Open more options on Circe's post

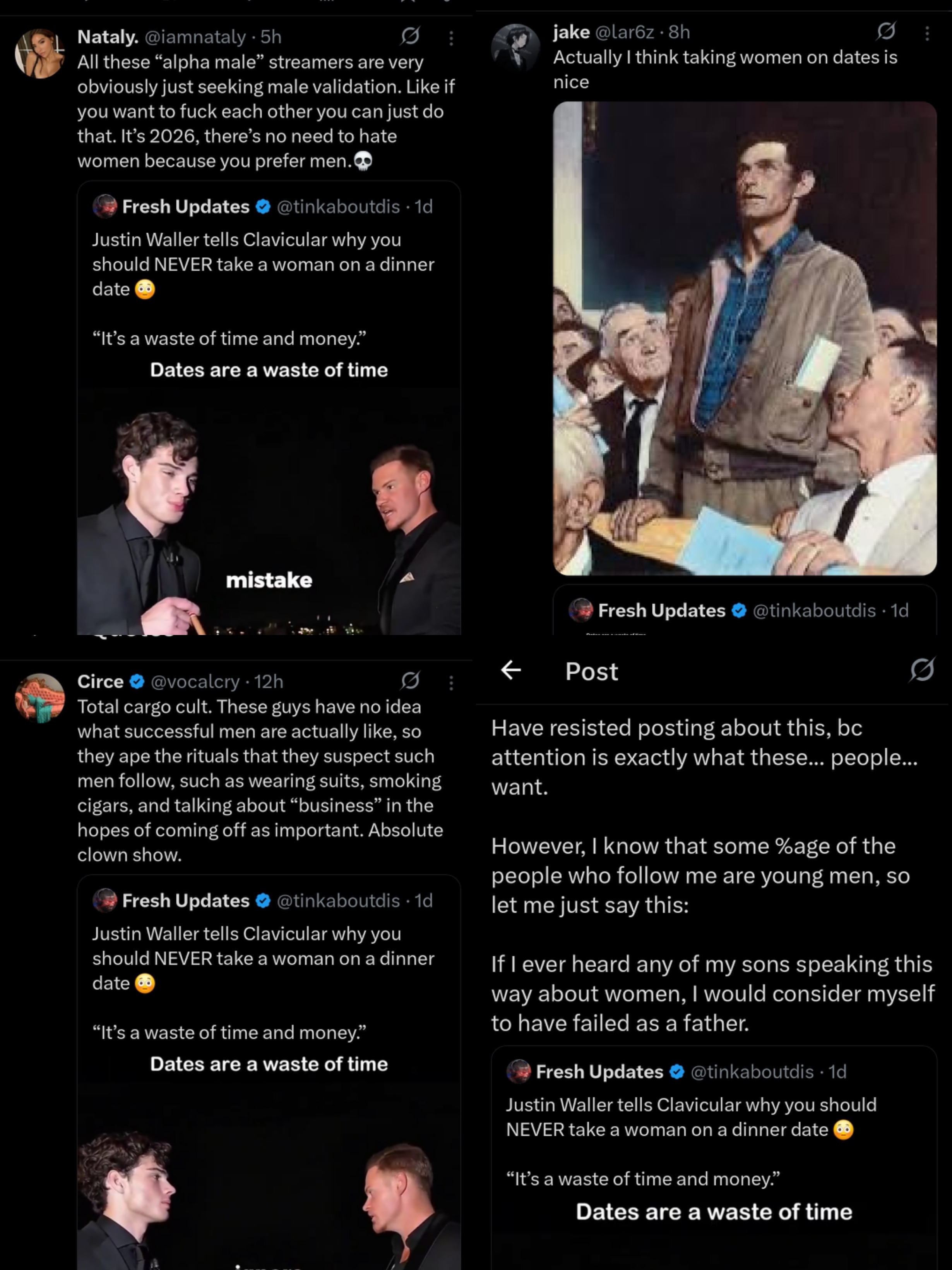451,683
